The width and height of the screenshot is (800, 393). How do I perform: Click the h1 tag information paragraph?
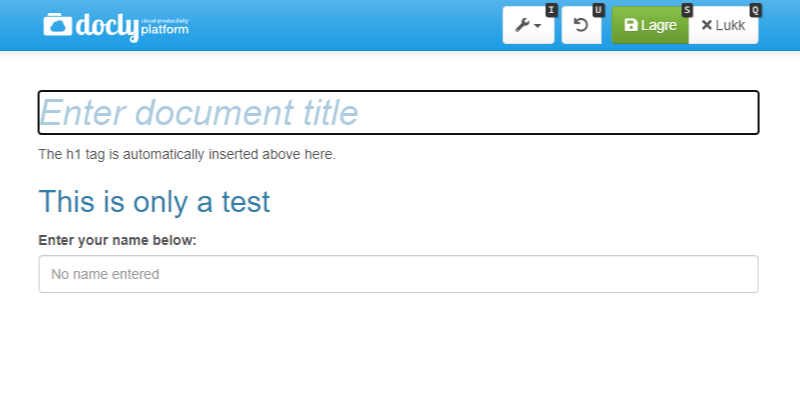[187, 154]
